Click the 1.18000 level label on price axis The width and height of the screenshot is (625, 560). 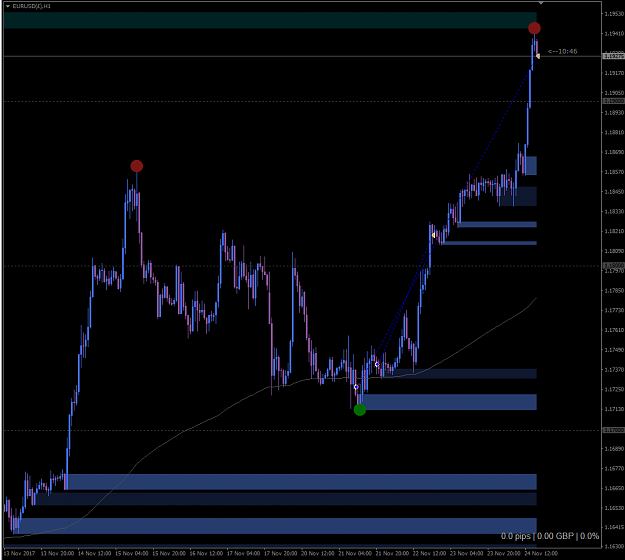tap(613, 265)
